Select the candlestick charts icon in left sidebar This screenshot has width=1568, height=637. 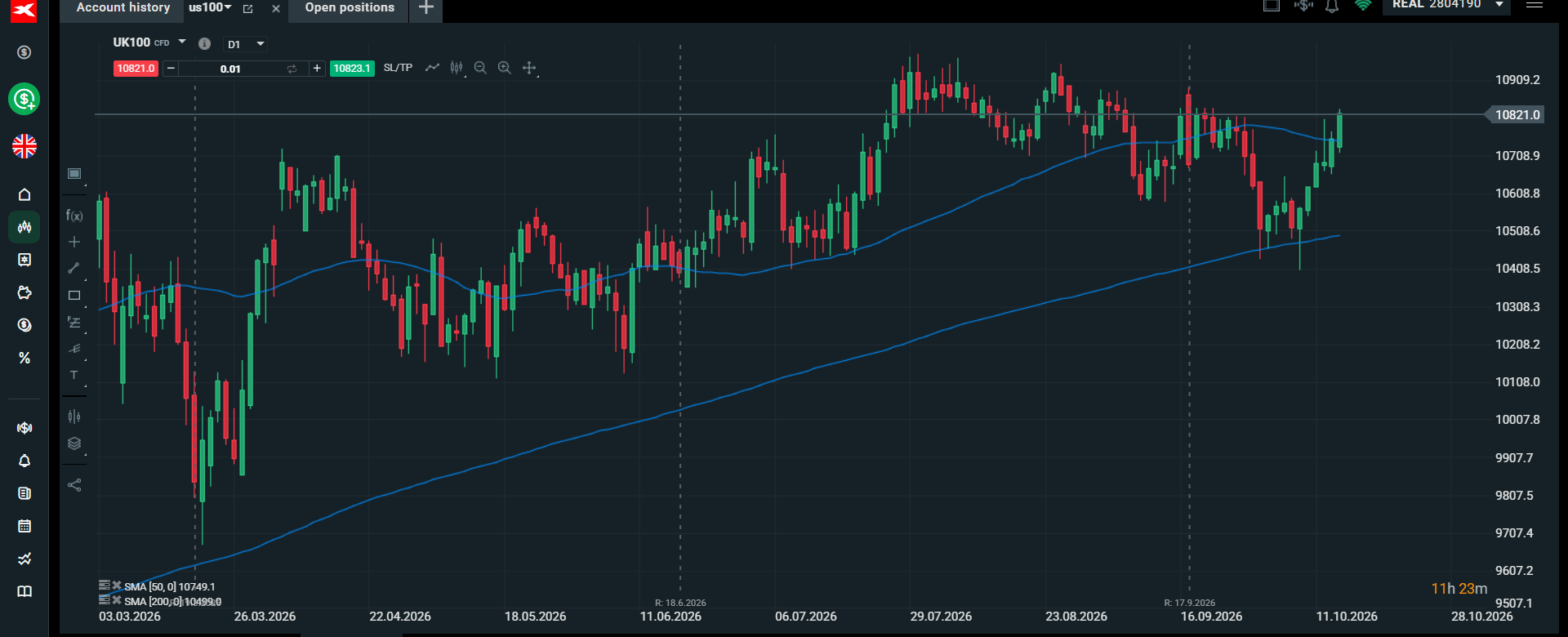pyautogui.click(x=24, y=227)
